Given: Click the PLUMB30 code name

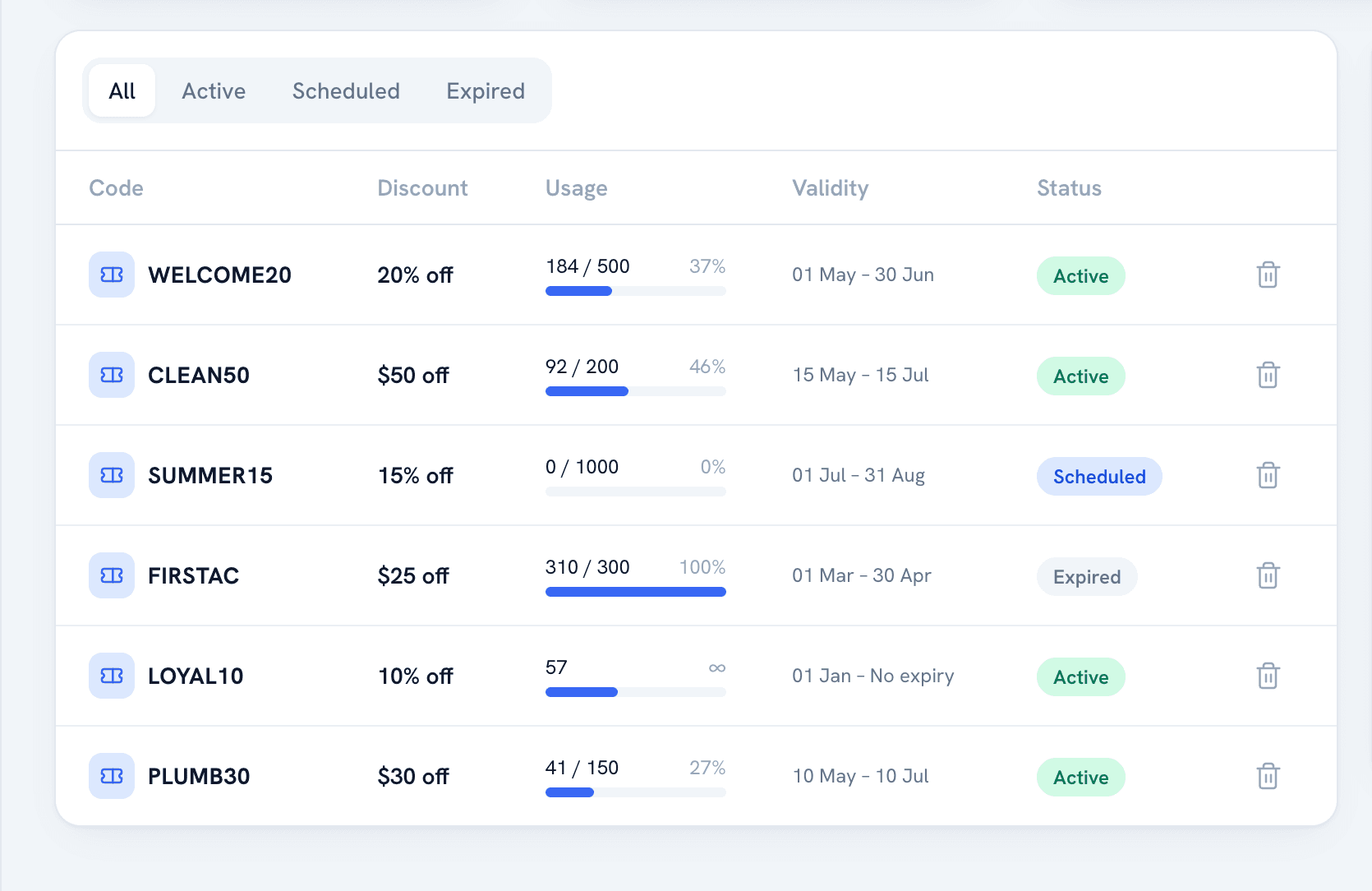Looking at the screenshot, I should [x=199, y=776].
